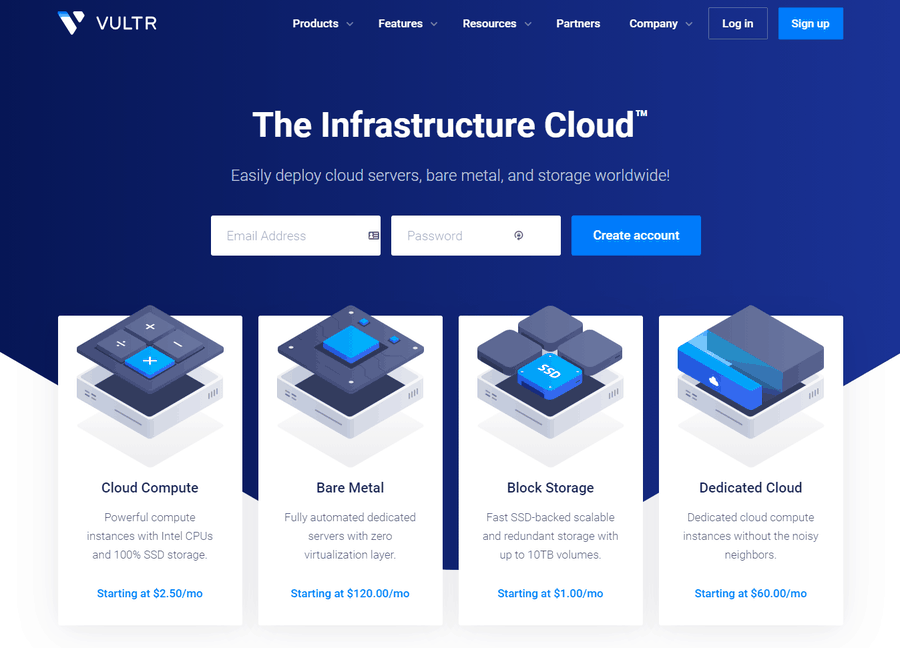Click the Create account button
This screenshot has width=900, height=648.
point(636,235)
